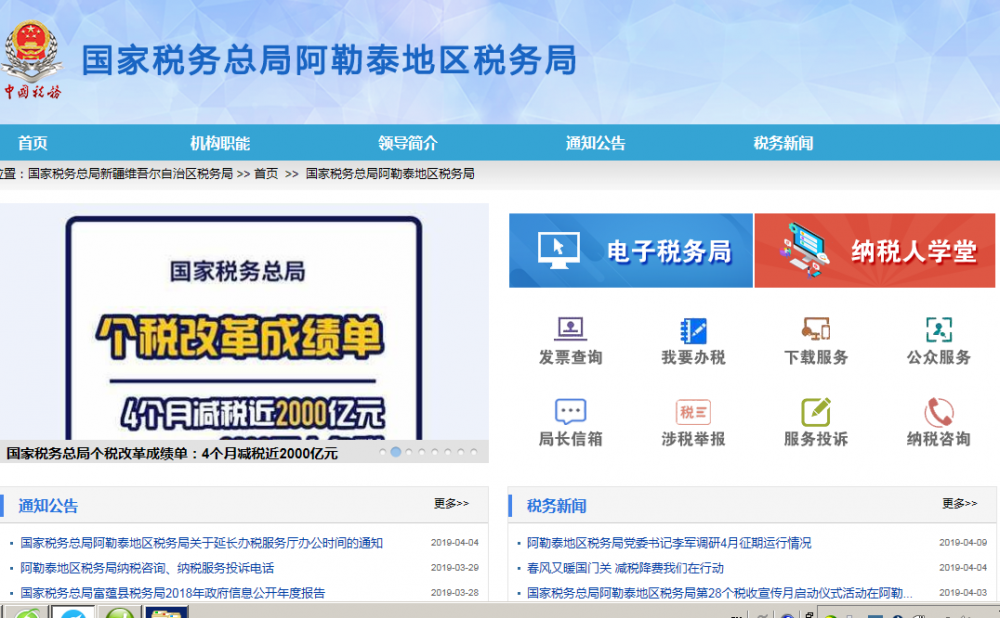Image resolution: width=1000 pixels, height=618 pixels.
Task: Expand 通知公告 list via 更多>>
Action: pos(449,503)
